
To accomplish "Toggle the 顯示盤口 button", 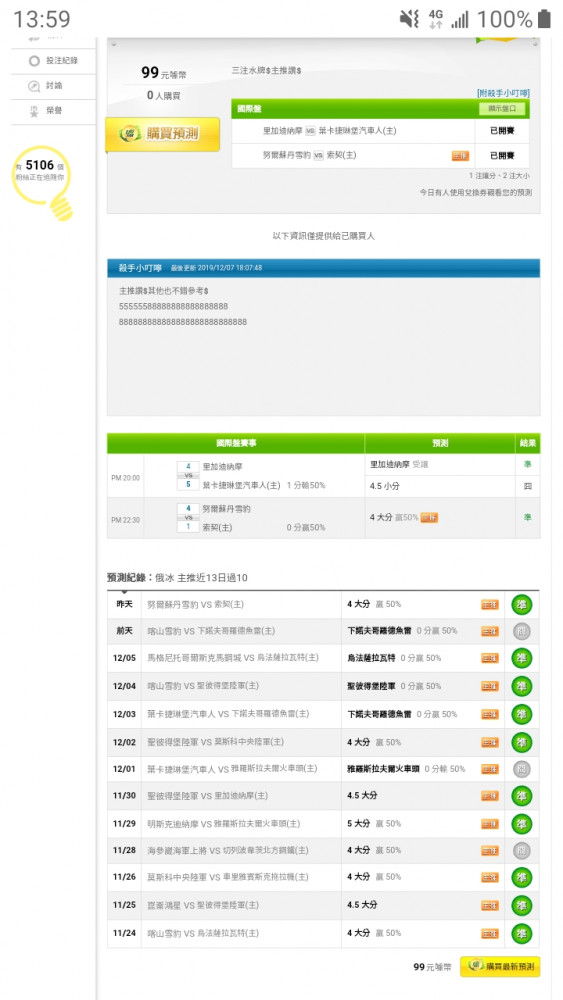I will point(503,109).
